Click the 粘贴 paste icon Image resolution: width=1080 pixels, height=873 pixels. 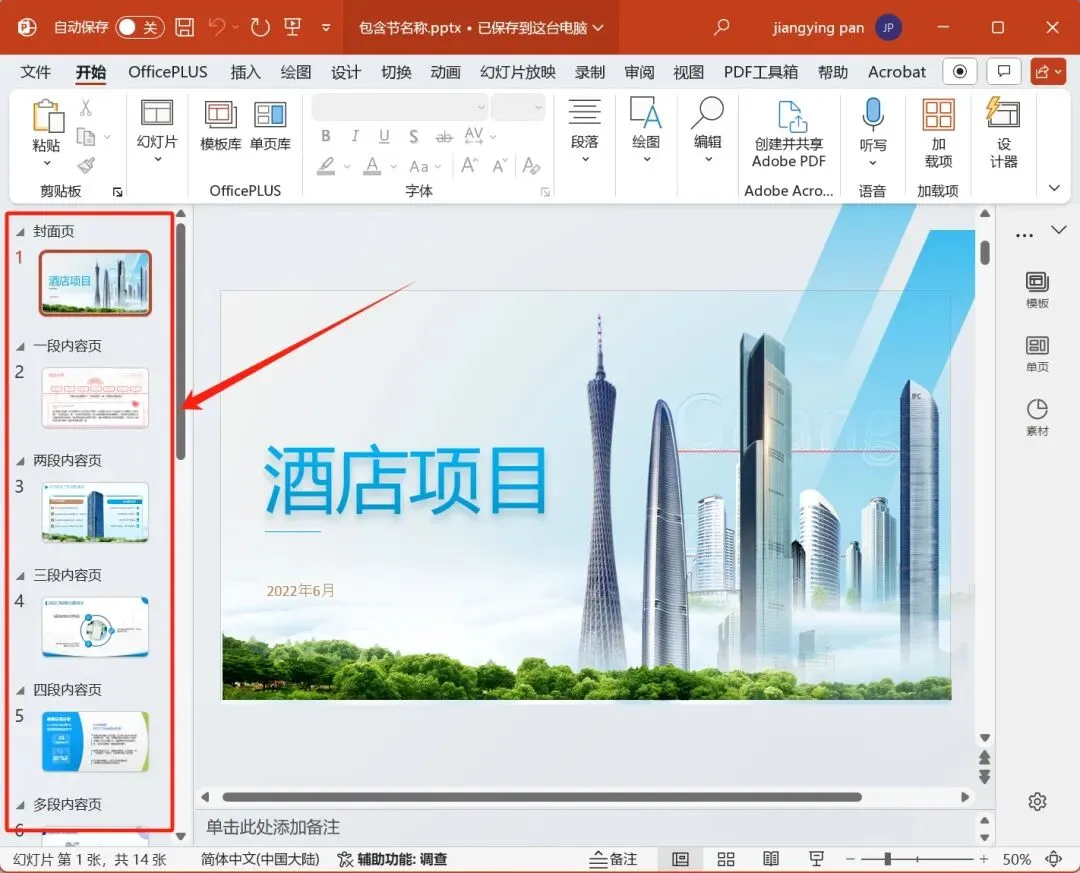[x=47, y=116]
